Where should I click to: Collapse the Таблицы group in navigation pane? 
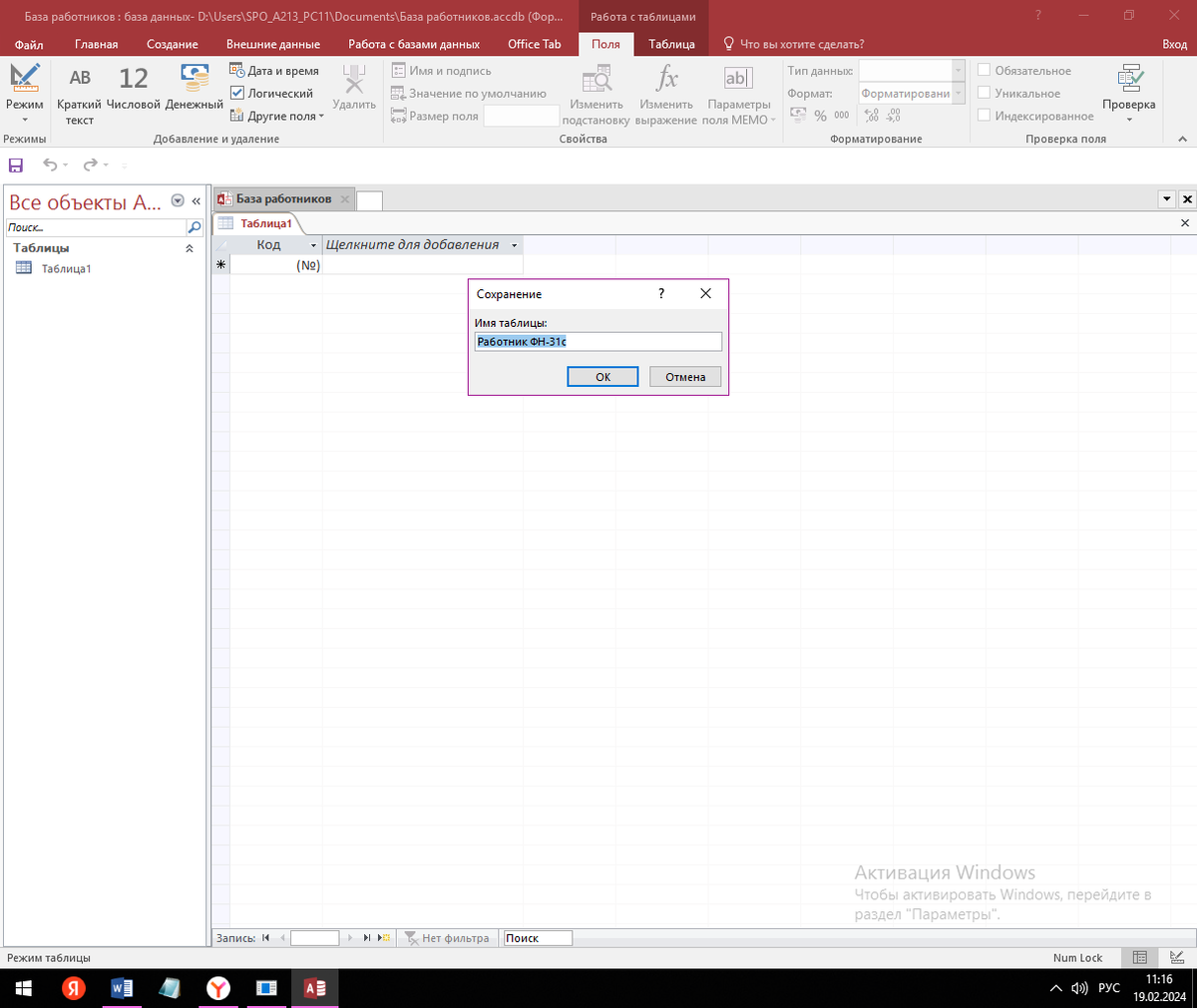190,248
